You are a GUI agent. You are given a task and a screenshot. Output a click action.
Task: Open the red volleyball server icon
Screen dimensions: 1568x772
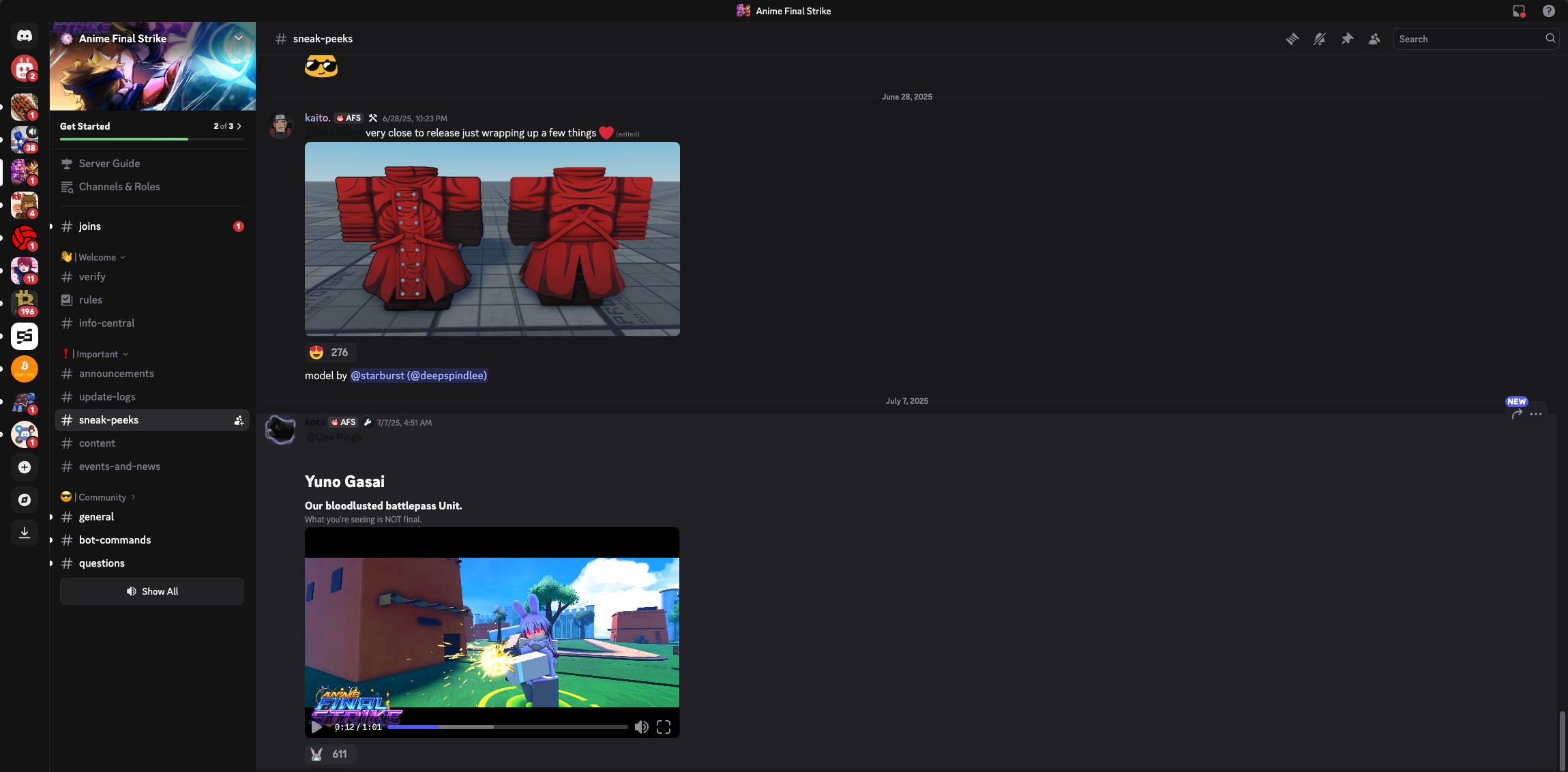tap(25, 238)
